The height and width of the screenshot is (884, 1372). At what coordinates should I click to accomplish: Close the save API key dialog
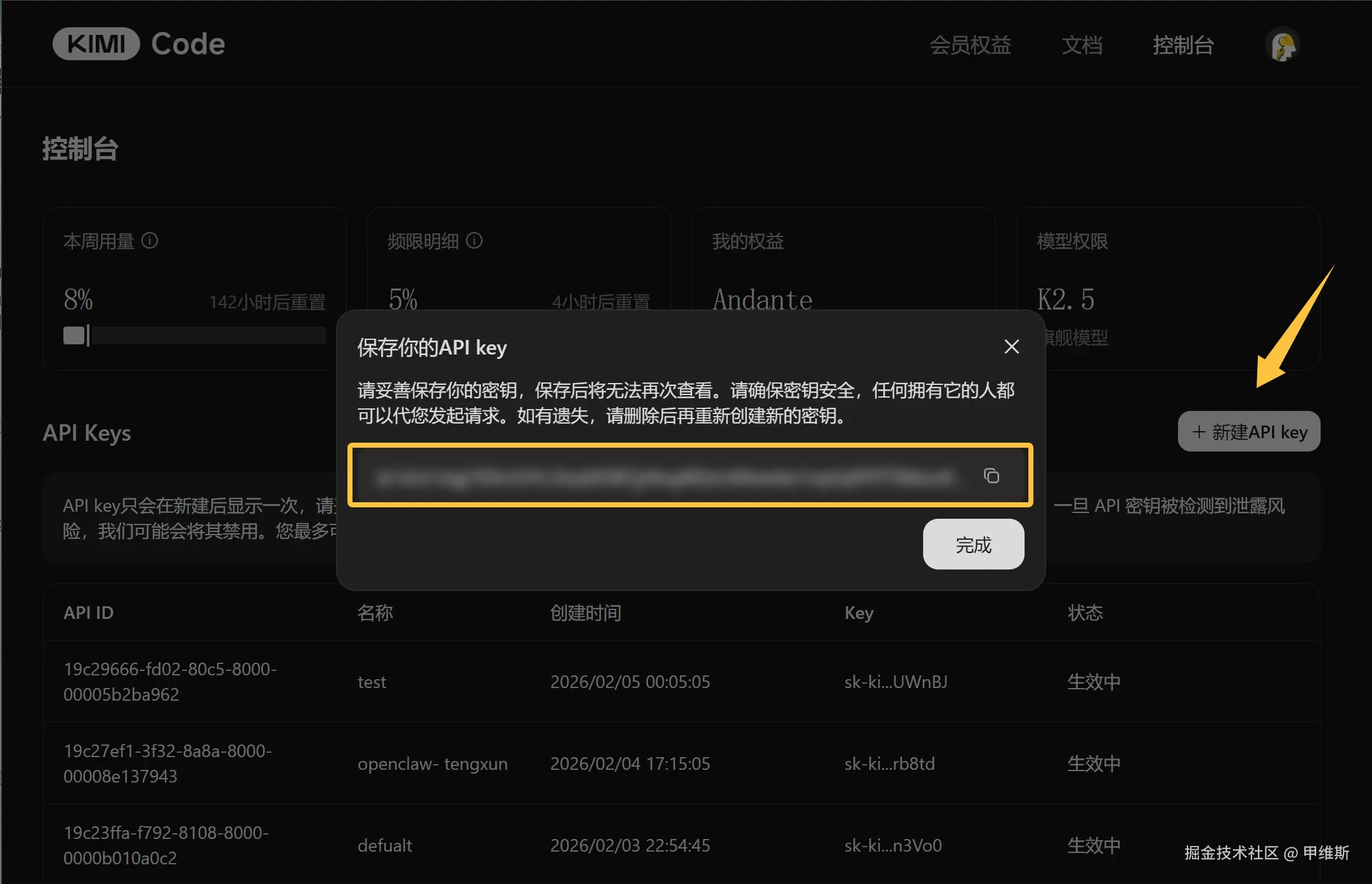tap(1011, 347)
